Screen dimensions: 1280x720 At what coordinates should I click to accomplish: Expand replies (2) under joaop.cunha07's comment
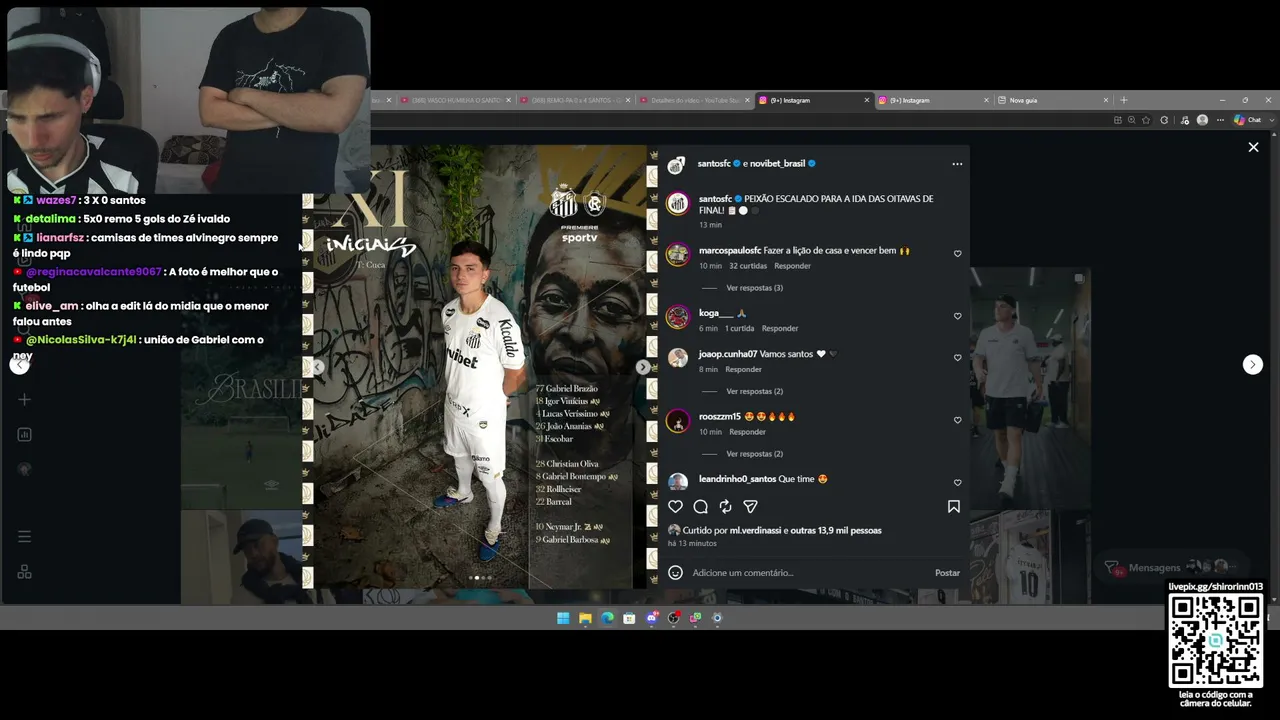tap(754, 392)
